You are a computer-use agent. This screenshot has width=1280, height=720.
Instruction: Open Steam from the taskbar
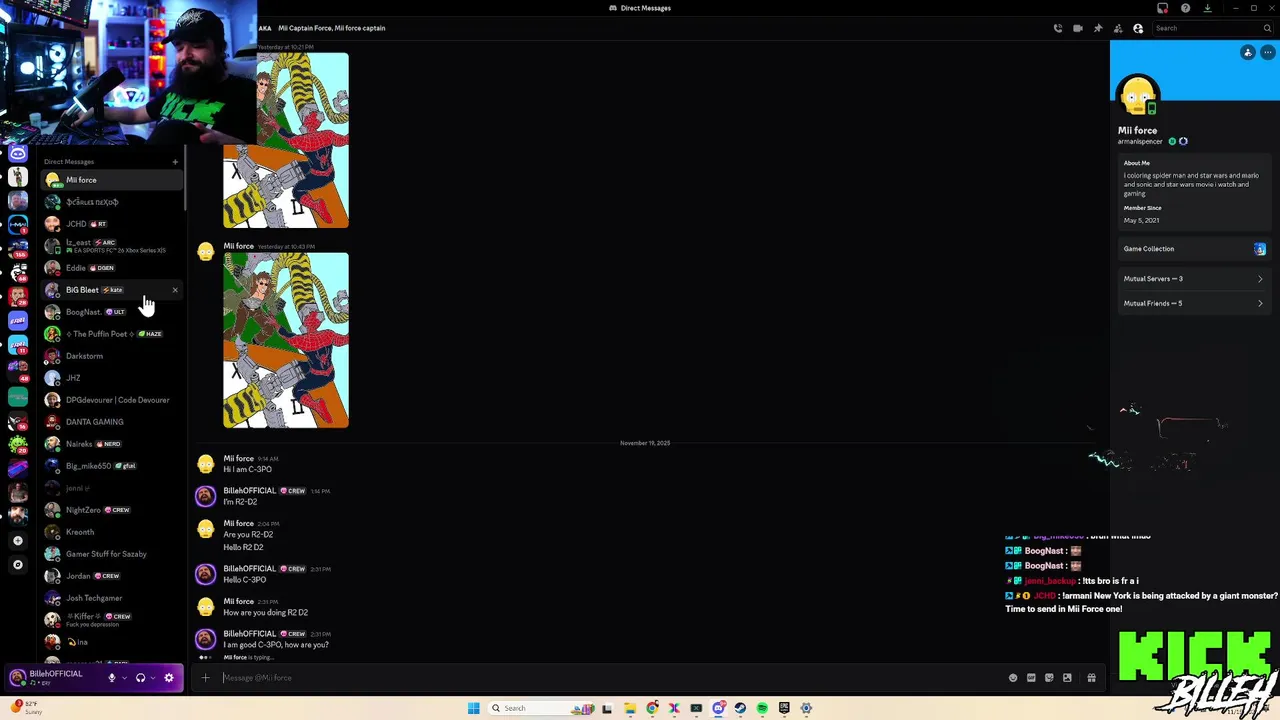pos(740,708)
